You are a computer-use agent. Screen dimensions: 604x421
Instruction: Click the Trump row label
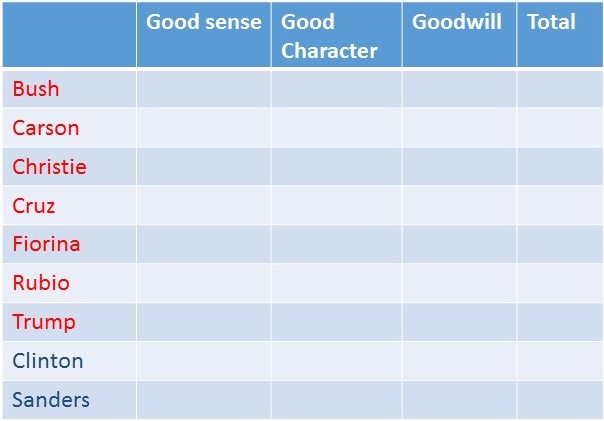(x=44, y=322)
